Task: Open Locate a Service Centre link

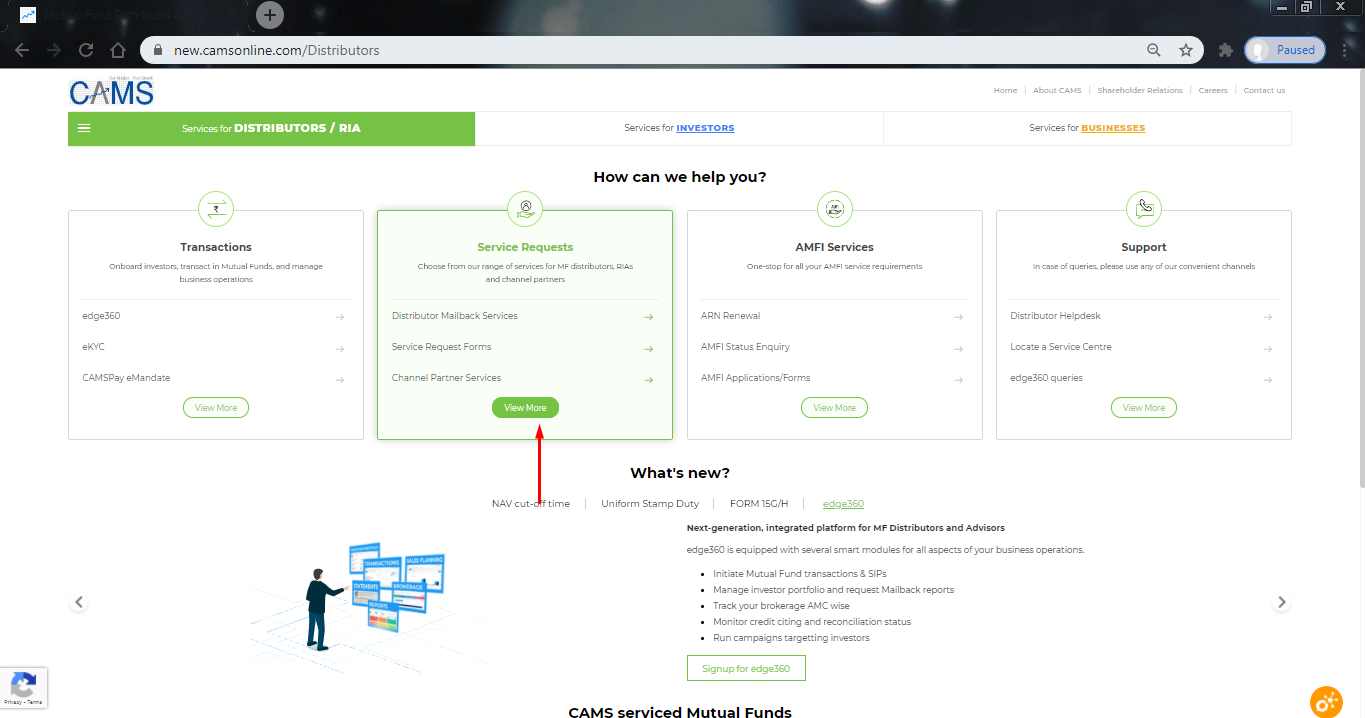Action: pyautogui.click(x=1061, y=347)
